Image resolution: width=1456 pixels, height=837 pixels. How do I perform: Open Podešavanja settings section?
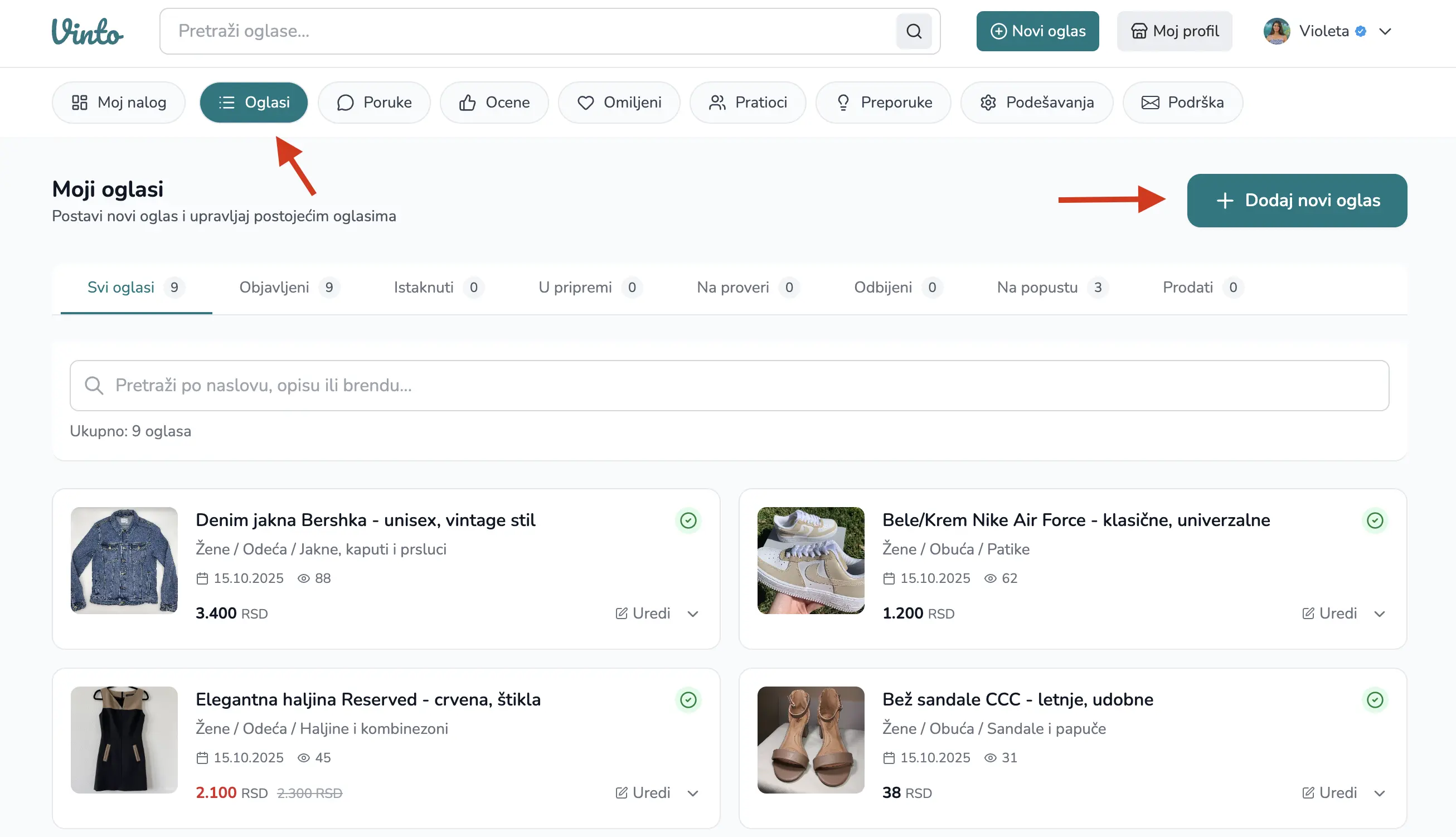[x=1036, y=103]
